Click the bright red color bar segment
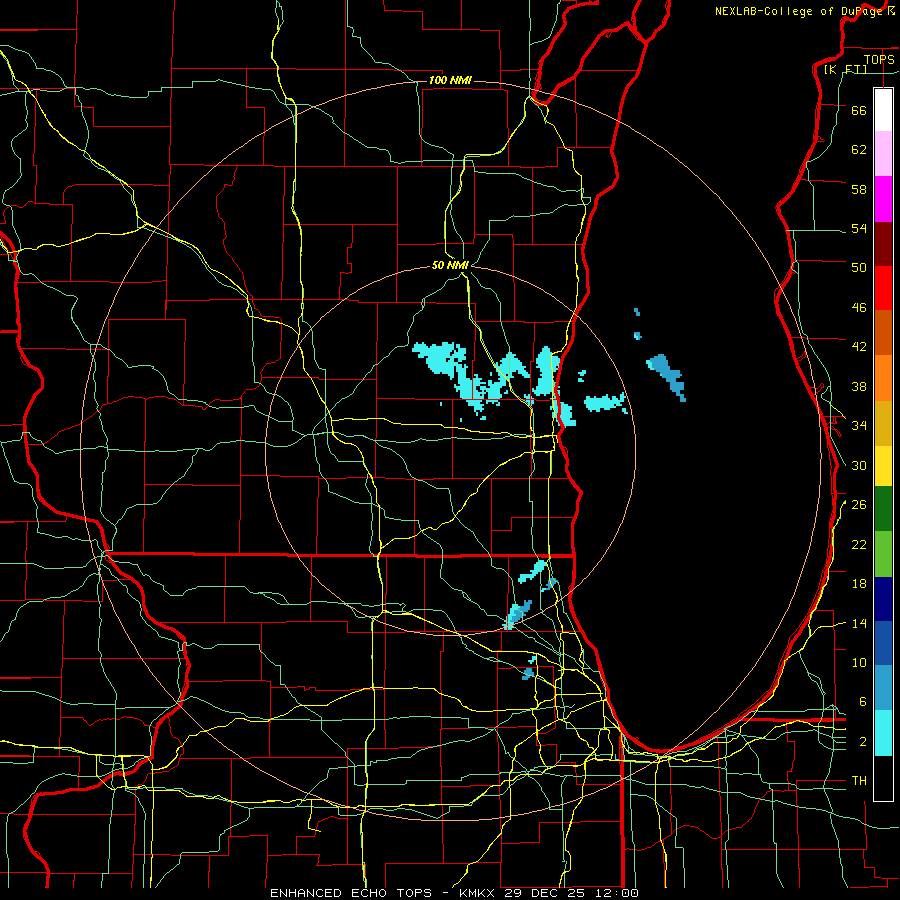Viewport: 900px width, 900px height. click(x=883, y=288)
